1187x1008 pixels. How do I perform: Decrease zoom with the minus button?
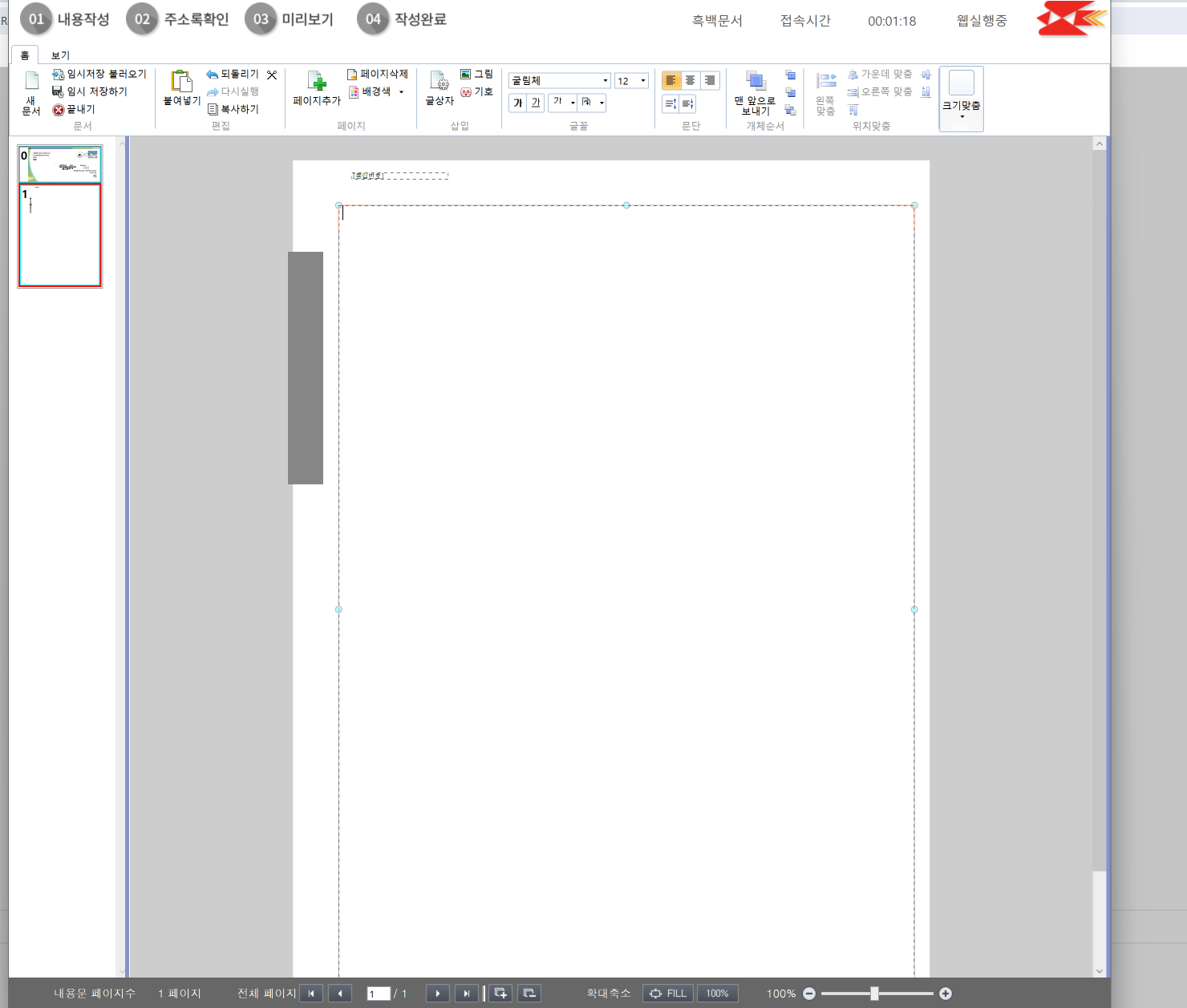809,994
